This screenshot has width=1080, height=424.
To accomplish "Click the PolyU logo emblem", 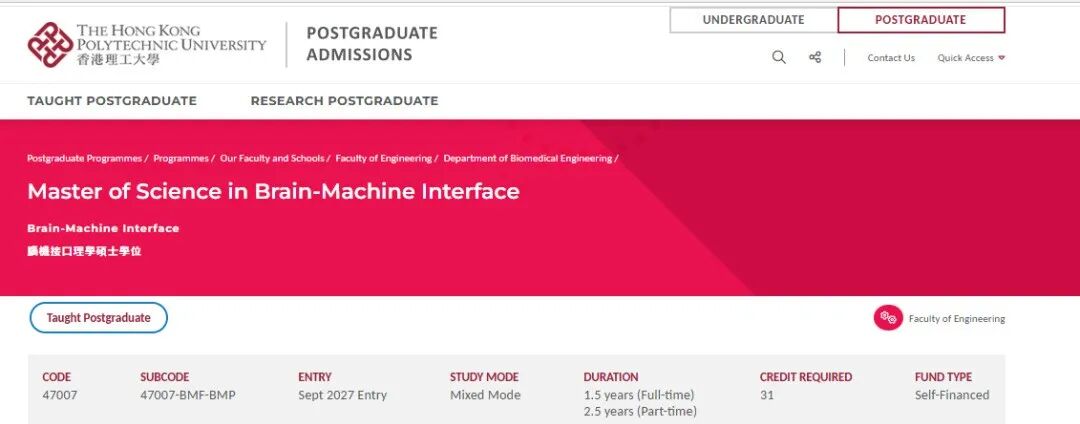I will (x=50, y=45).
